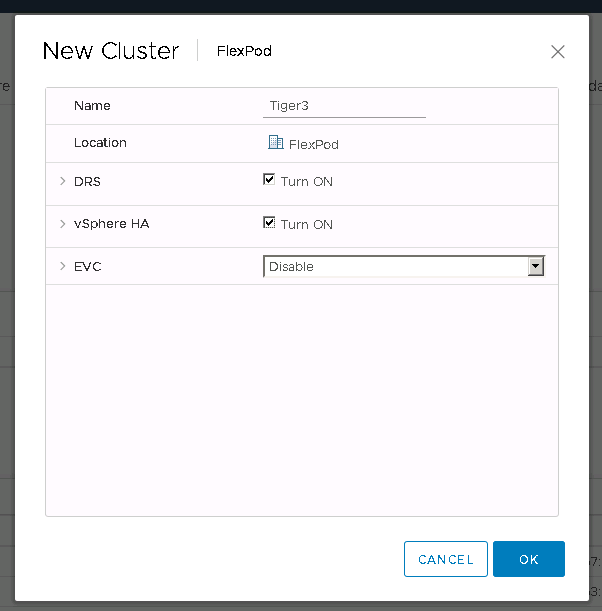Select the EVC row label
Viewport: 602px width, 611px height.
coord(88,266)
